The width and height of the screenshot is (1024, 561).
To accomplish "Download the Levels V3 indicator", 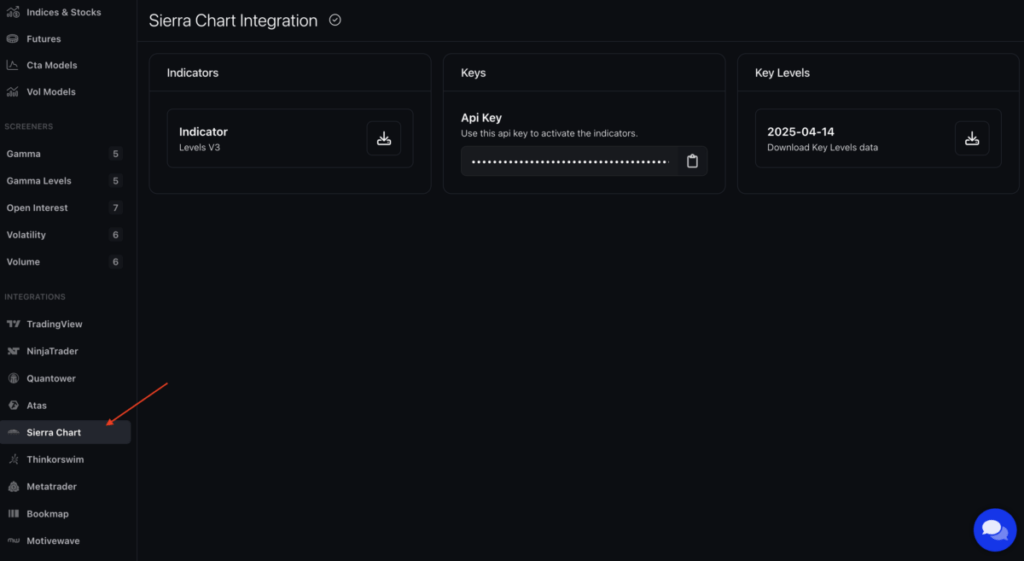I will (383, 139).
